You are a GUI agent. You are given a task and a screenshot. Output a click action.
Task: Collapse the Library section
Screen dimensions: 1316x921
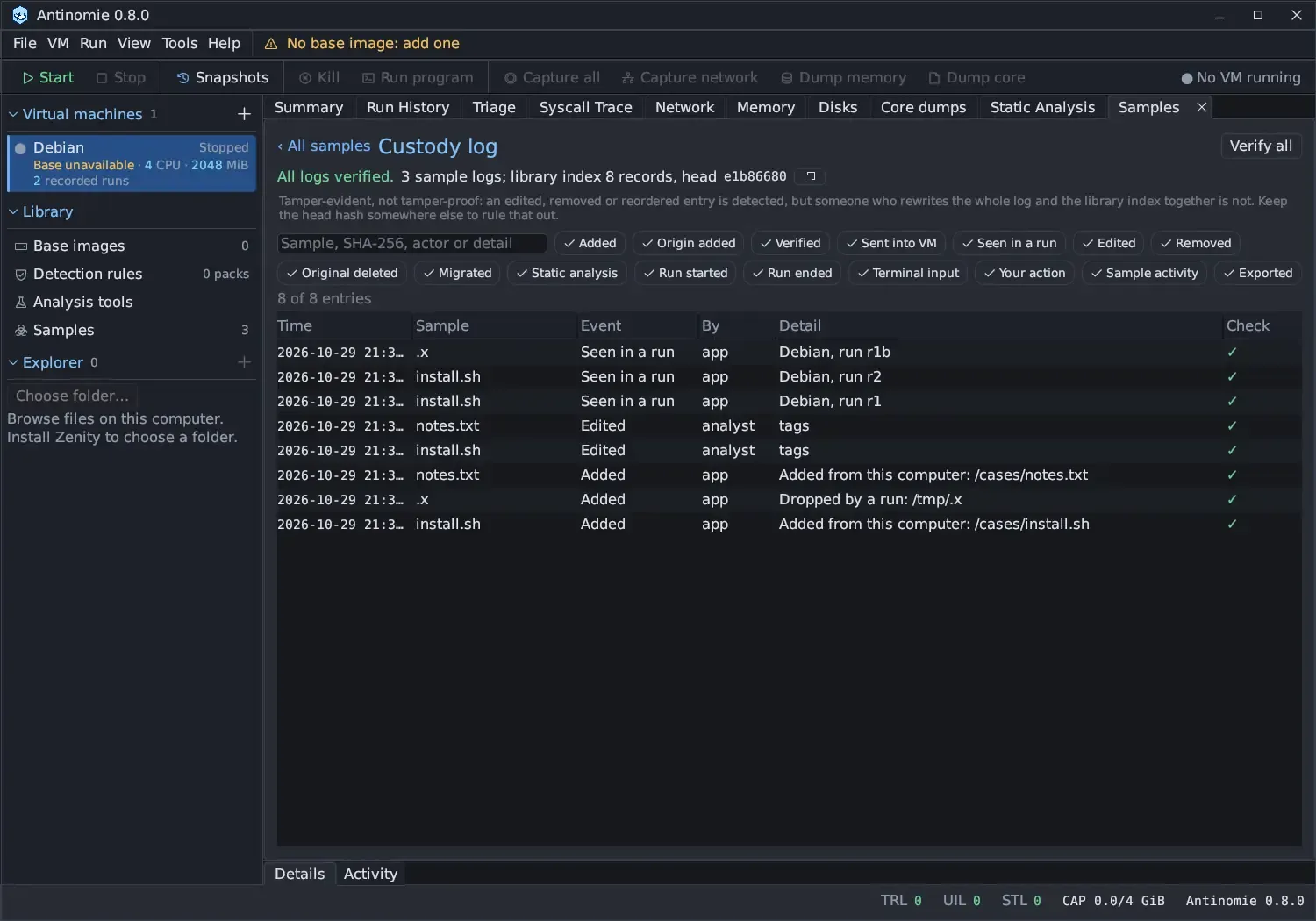coord(13,211)
